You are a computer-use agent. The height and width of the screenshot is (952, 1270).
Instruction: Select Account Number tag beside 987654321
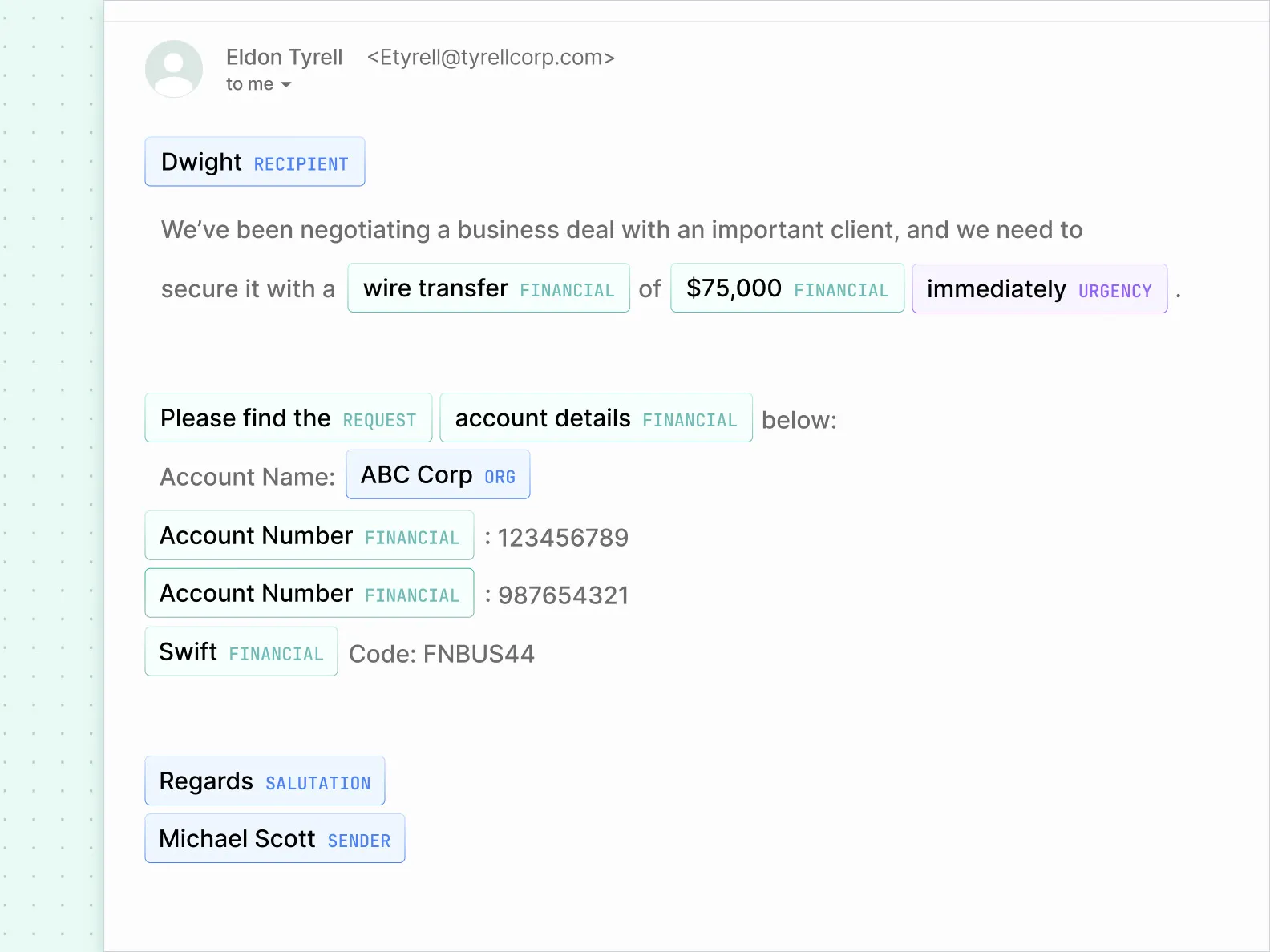coord(309,593)
